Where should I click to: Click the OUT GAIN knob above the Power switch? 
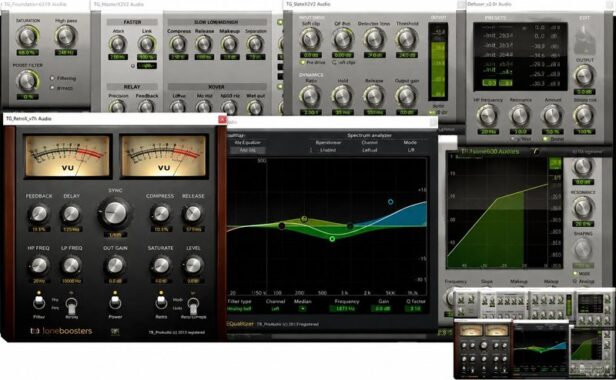pos(115,266)
